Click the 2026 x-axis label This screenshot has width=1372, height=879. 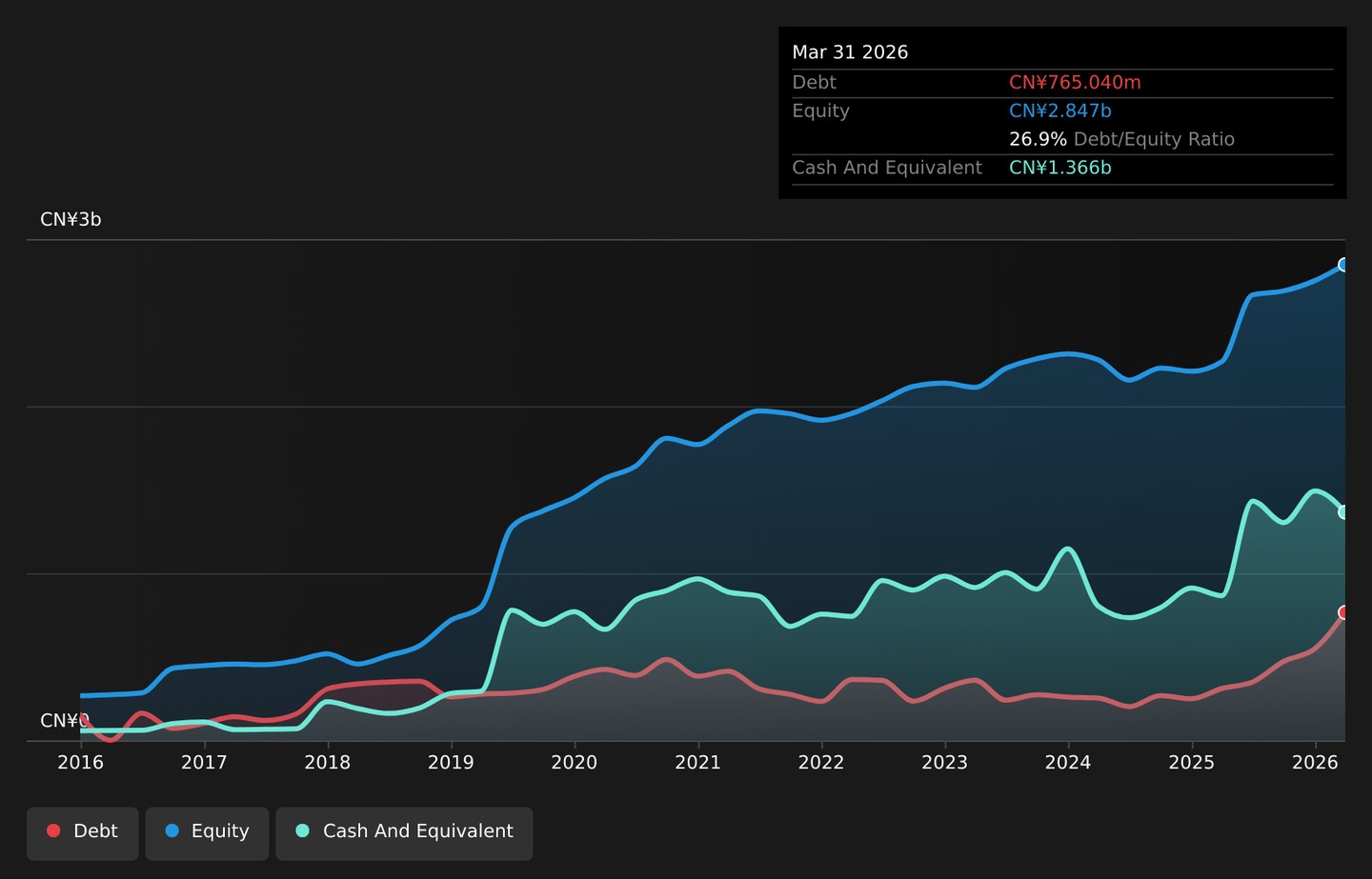coord(1315,763)
